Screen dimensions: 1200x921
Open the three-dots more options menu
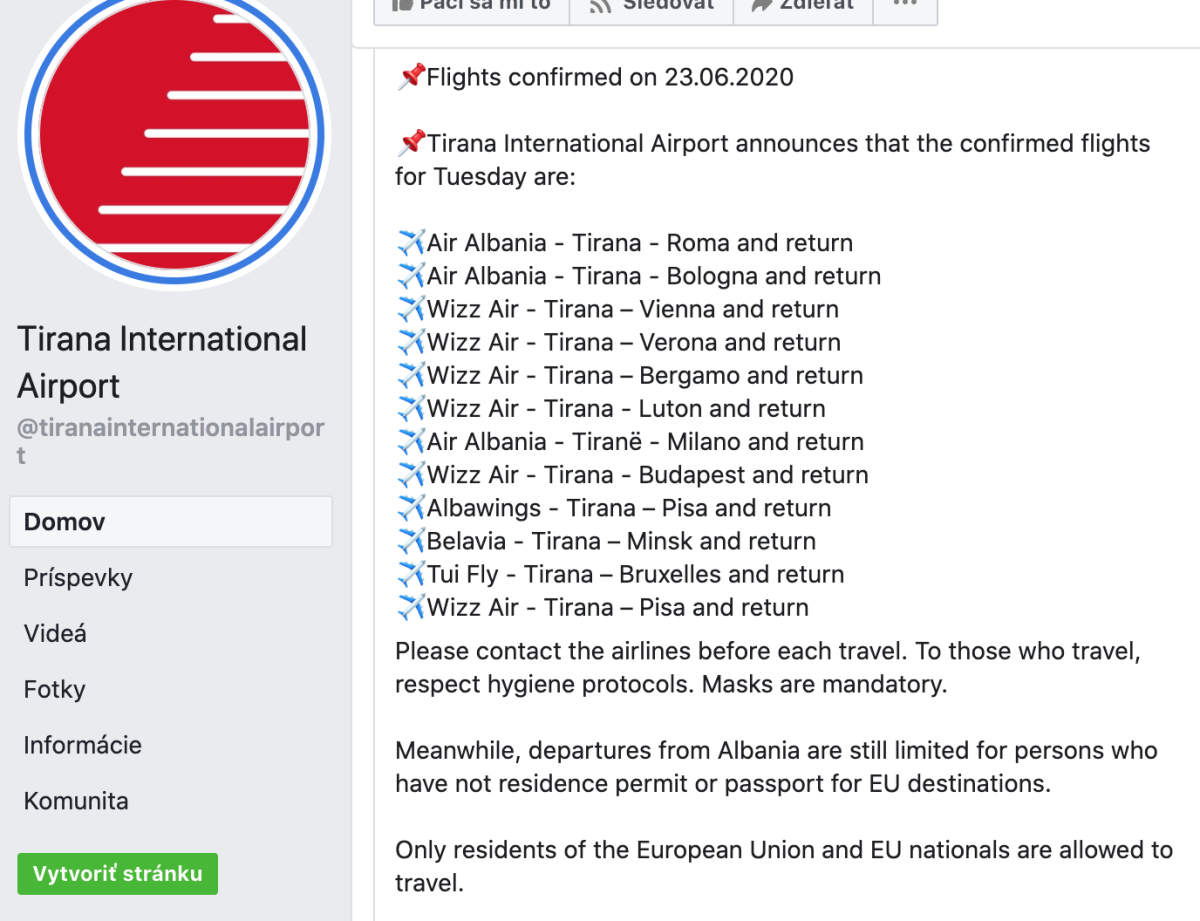coord(905,5)
